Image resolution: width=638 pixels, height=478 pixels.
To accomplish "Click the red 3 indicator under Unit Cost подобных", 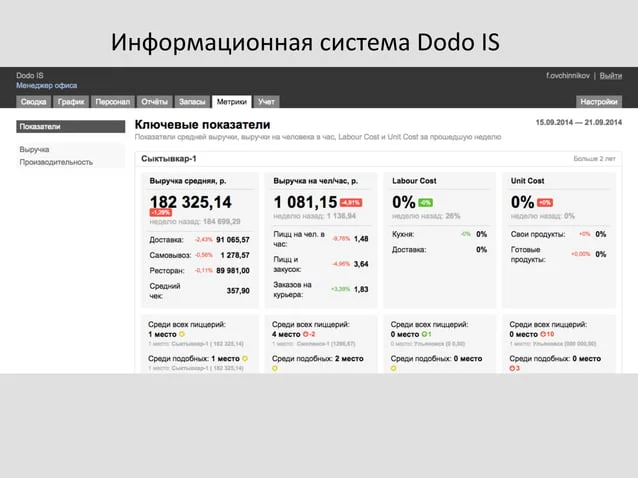I will (514, 369).
